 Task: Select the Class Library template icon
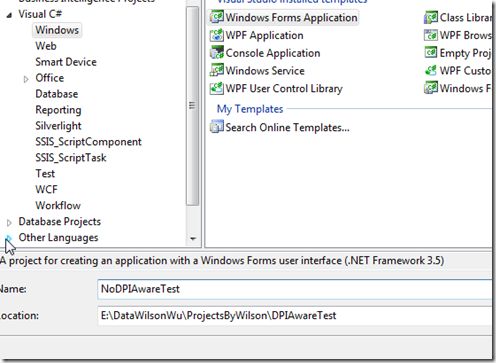[431, 17]
